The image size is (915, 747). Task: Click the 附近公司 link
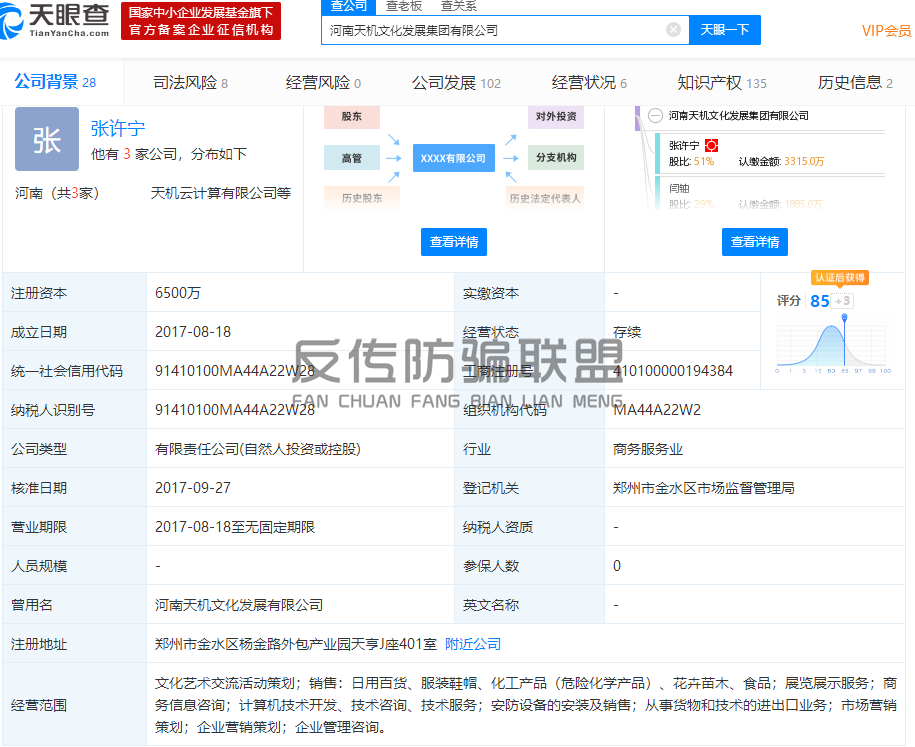coord(473,644)
